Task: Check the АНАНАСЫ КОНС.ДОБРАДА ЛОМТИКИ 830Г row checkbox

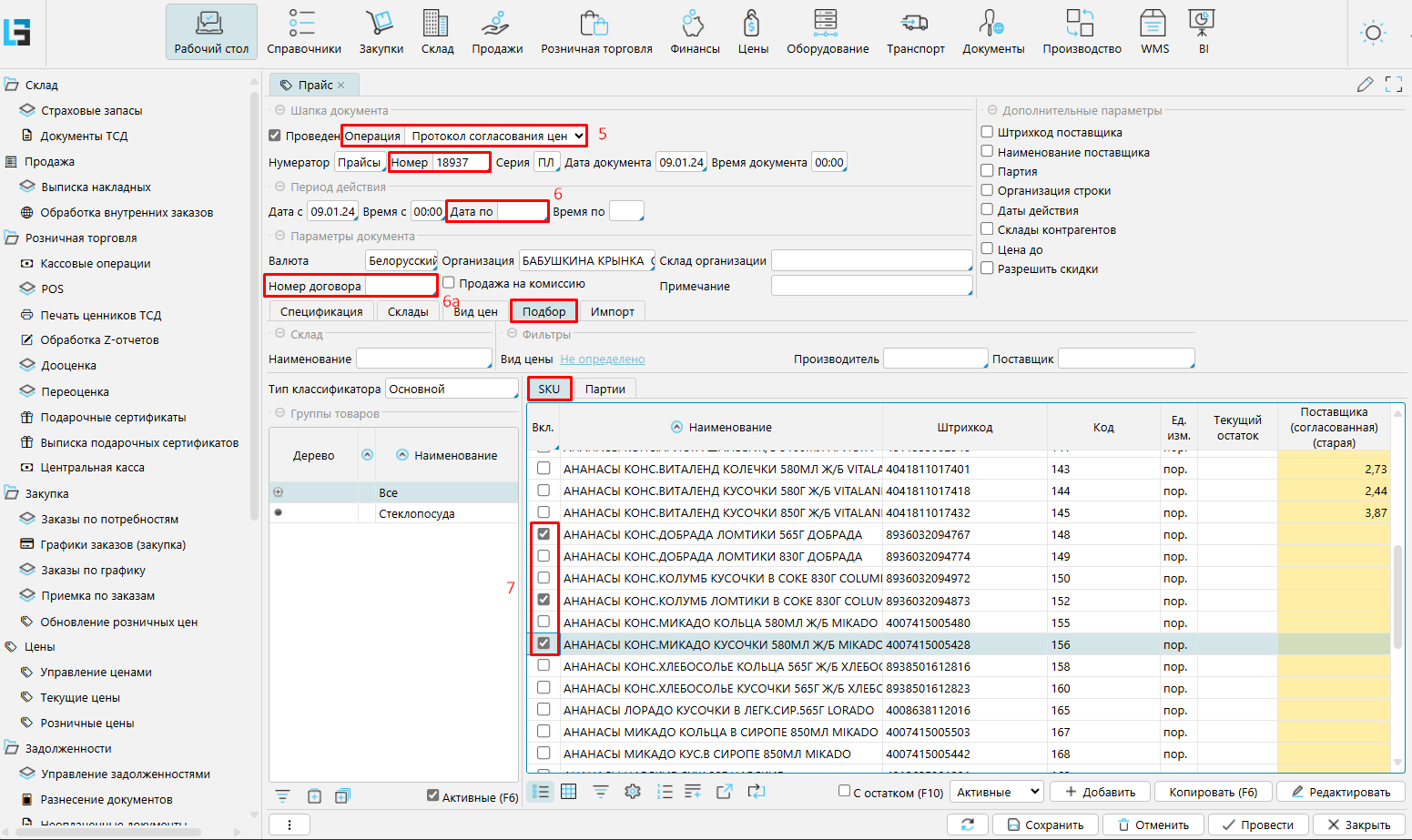Action: click(x=543, y=556)
